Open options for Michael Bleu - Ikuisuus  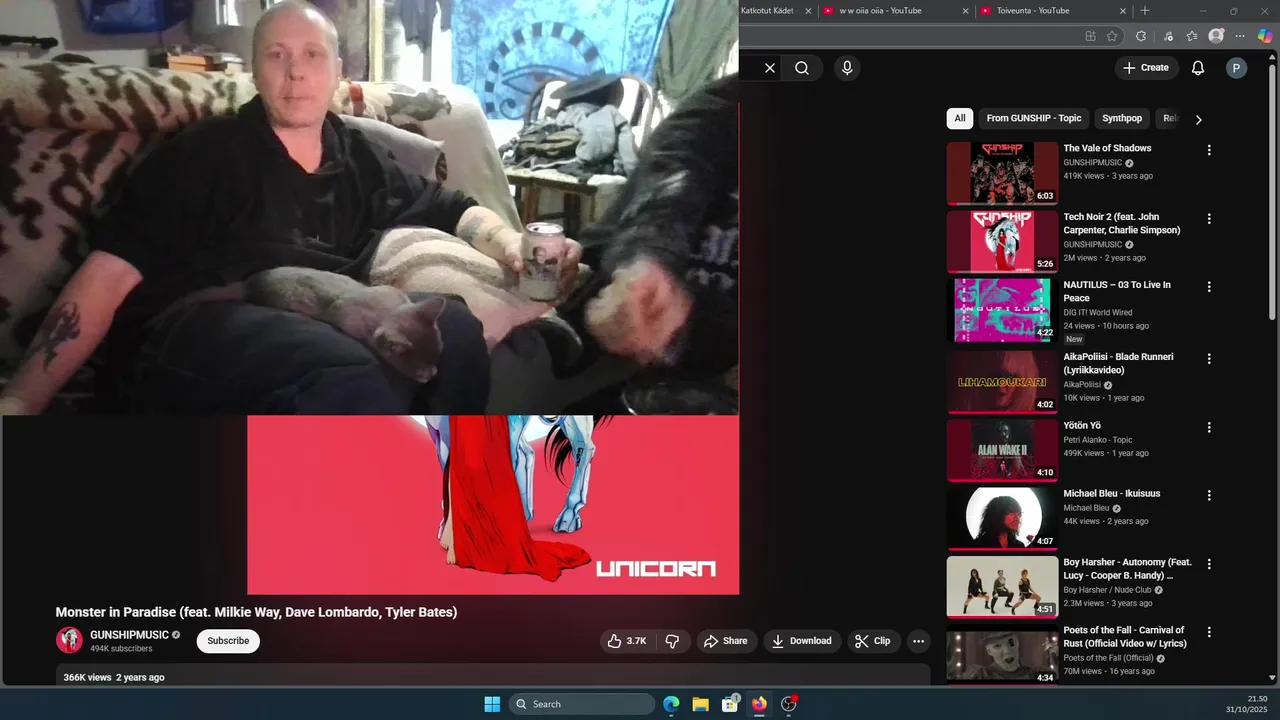click(1209, 495)
